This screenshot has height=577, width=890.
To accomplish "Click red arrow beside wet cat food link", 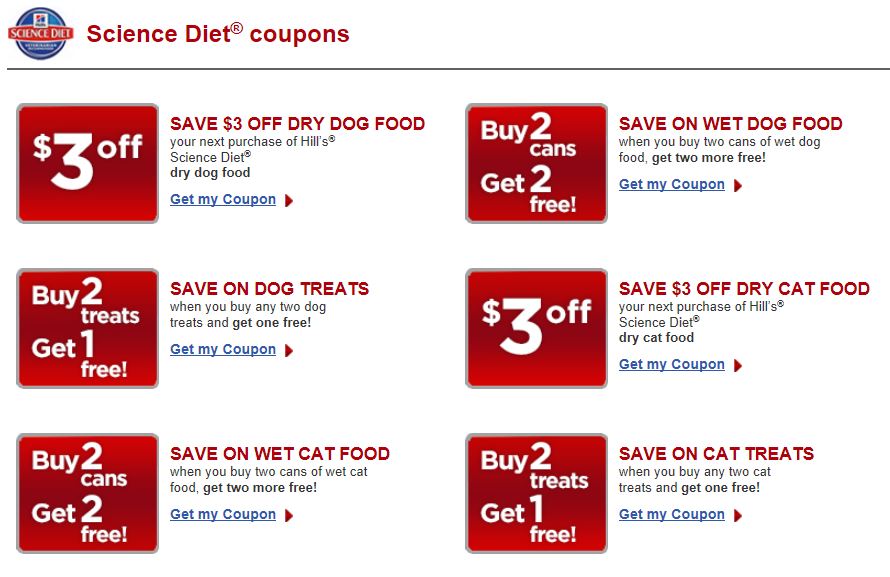I will 289,516.
